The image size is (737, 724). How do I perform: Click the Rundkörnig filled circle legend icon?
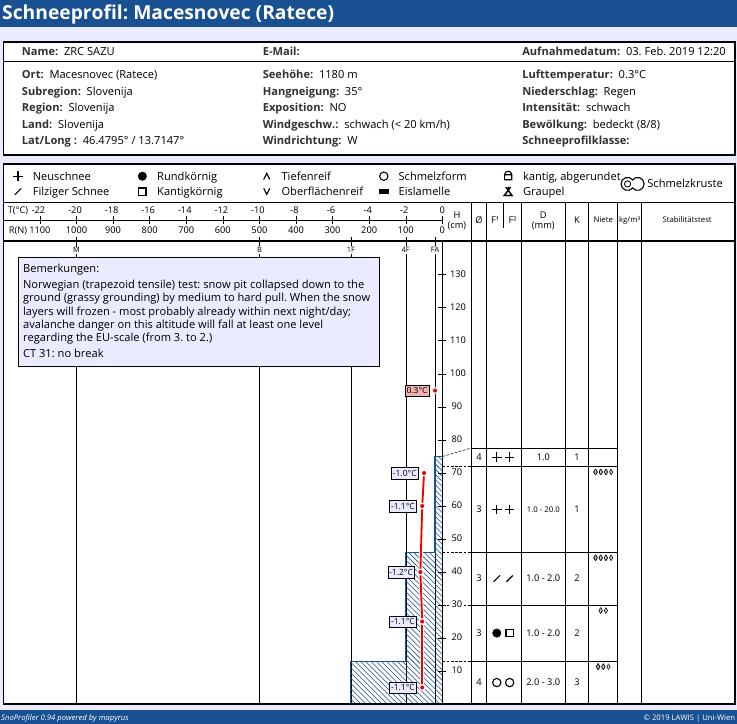[x=142, y=176]
